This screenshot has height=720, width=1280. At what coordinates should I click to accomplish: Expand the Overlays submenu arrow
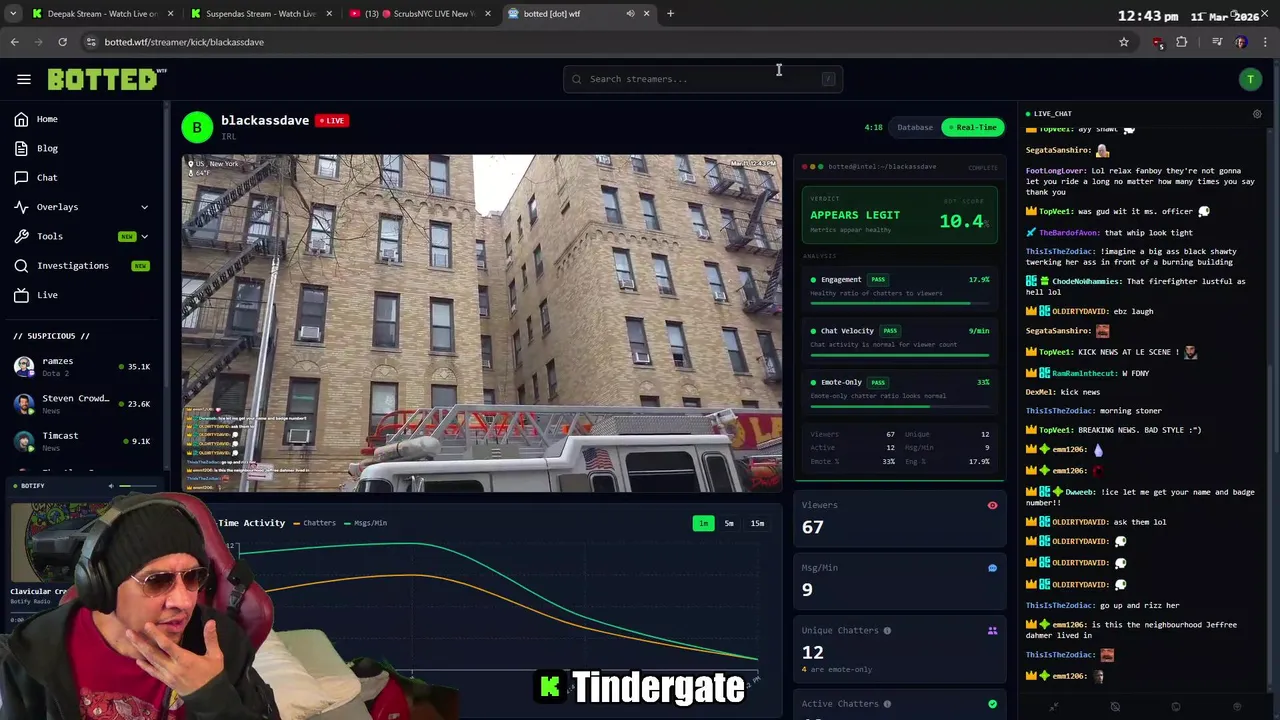pyautogui.click(x=144, y=207)
